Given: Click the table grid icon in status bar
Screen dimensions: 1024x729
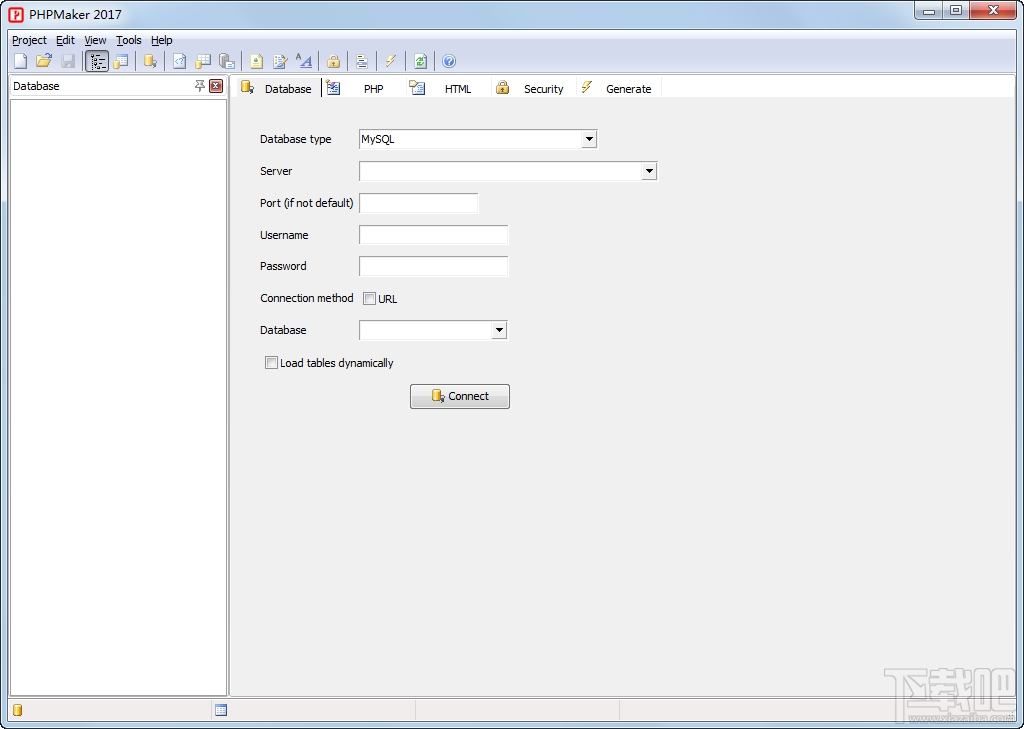Looking at the screenshot, I should tap(221, 710).
